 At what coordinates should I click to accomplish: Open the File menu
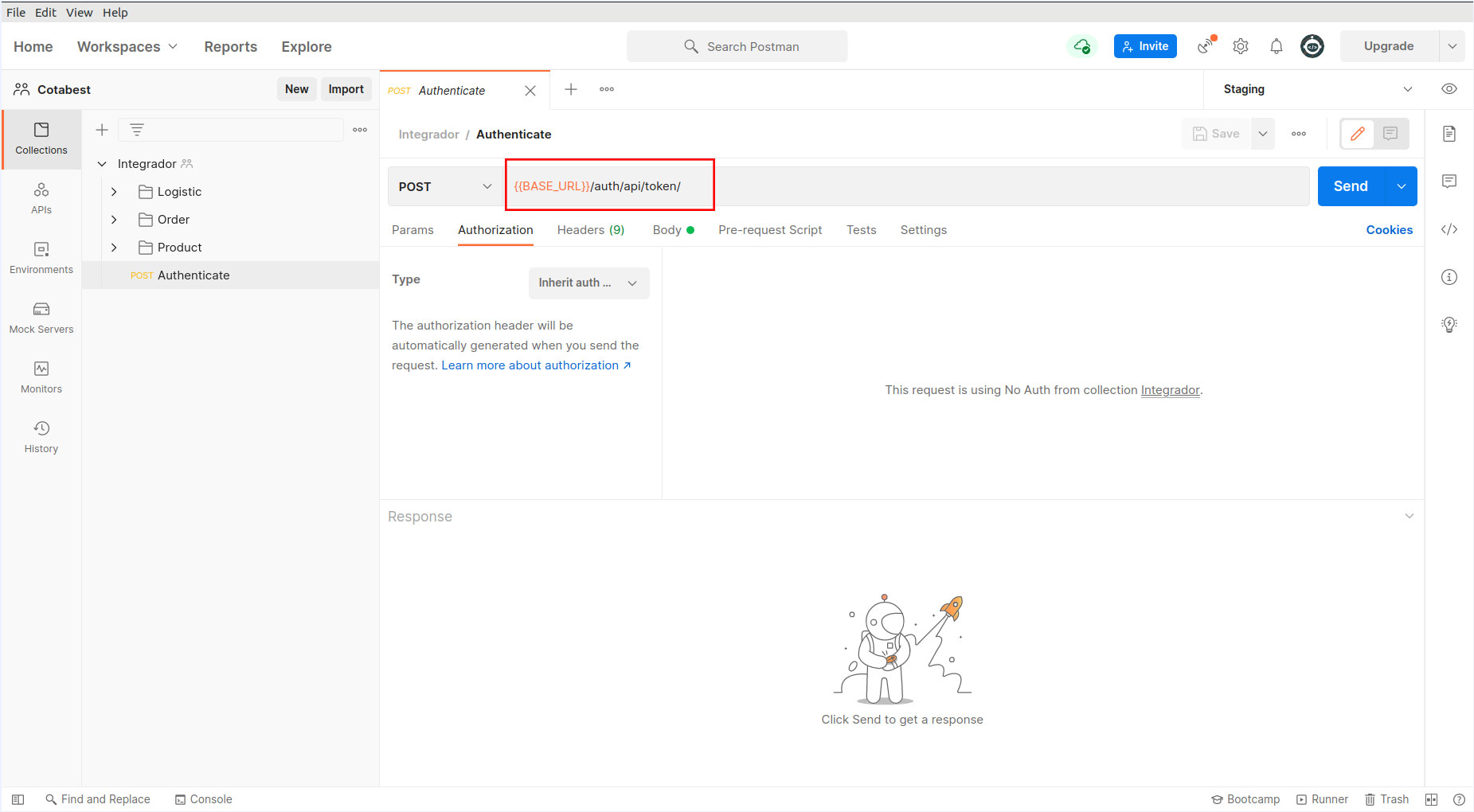(16, 12)
